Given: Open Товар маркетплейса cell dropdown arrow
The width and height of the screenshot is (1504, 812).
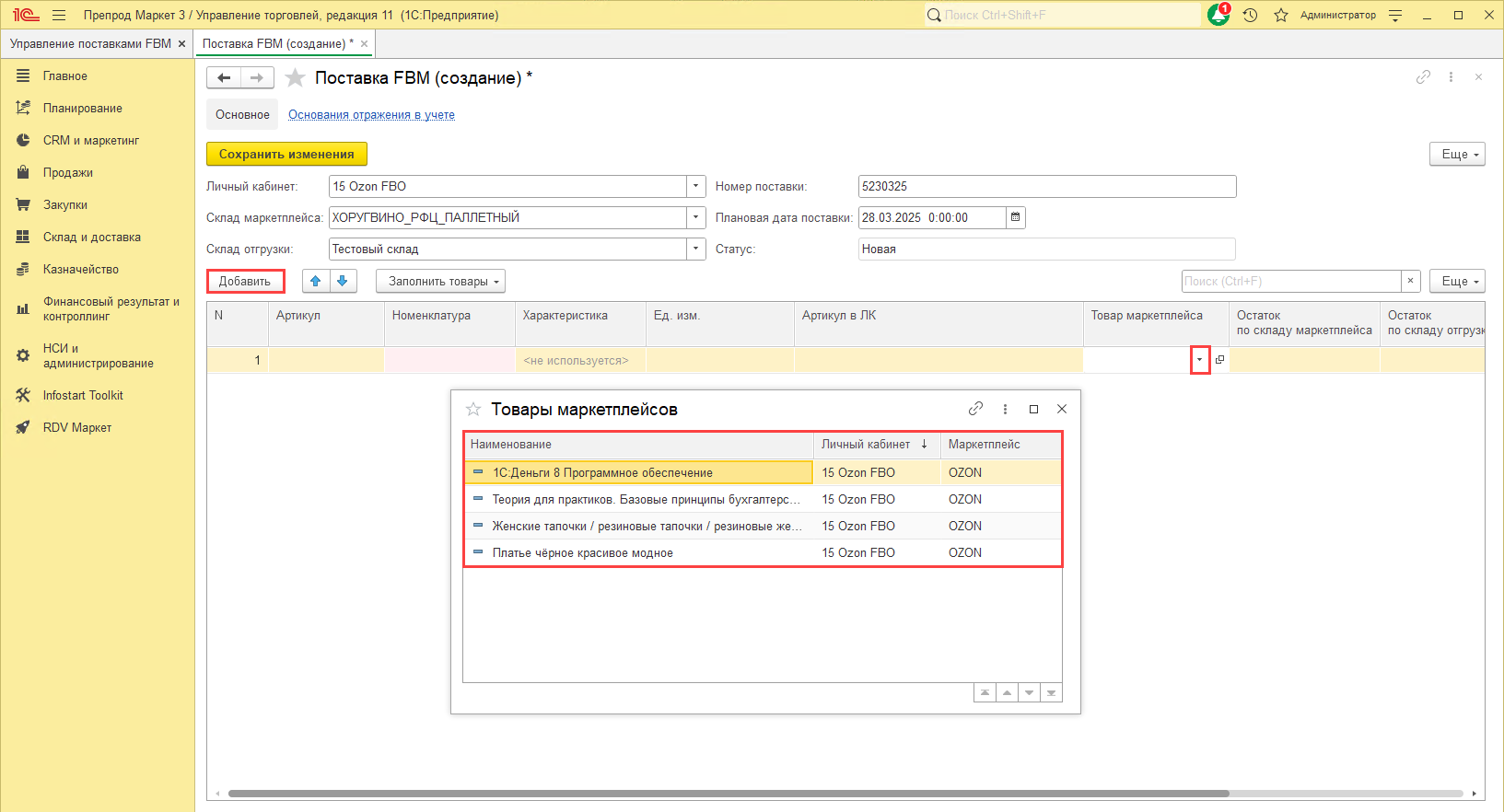Looking at the screenshot, I should tap(1199, 360).
